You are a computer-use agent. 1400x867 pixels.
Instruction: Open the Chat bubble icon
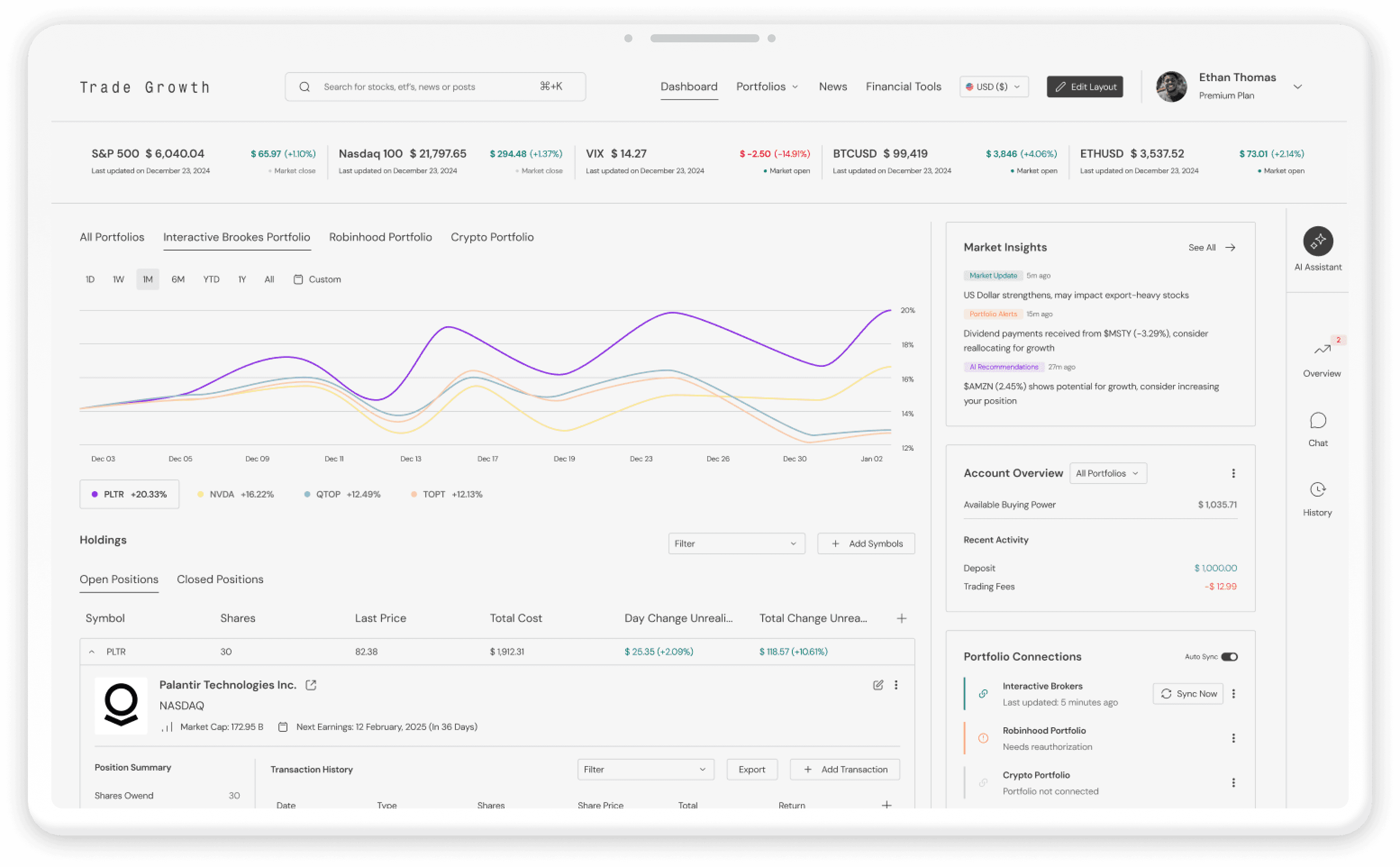pyautogui.click(x=1318, y=421)
